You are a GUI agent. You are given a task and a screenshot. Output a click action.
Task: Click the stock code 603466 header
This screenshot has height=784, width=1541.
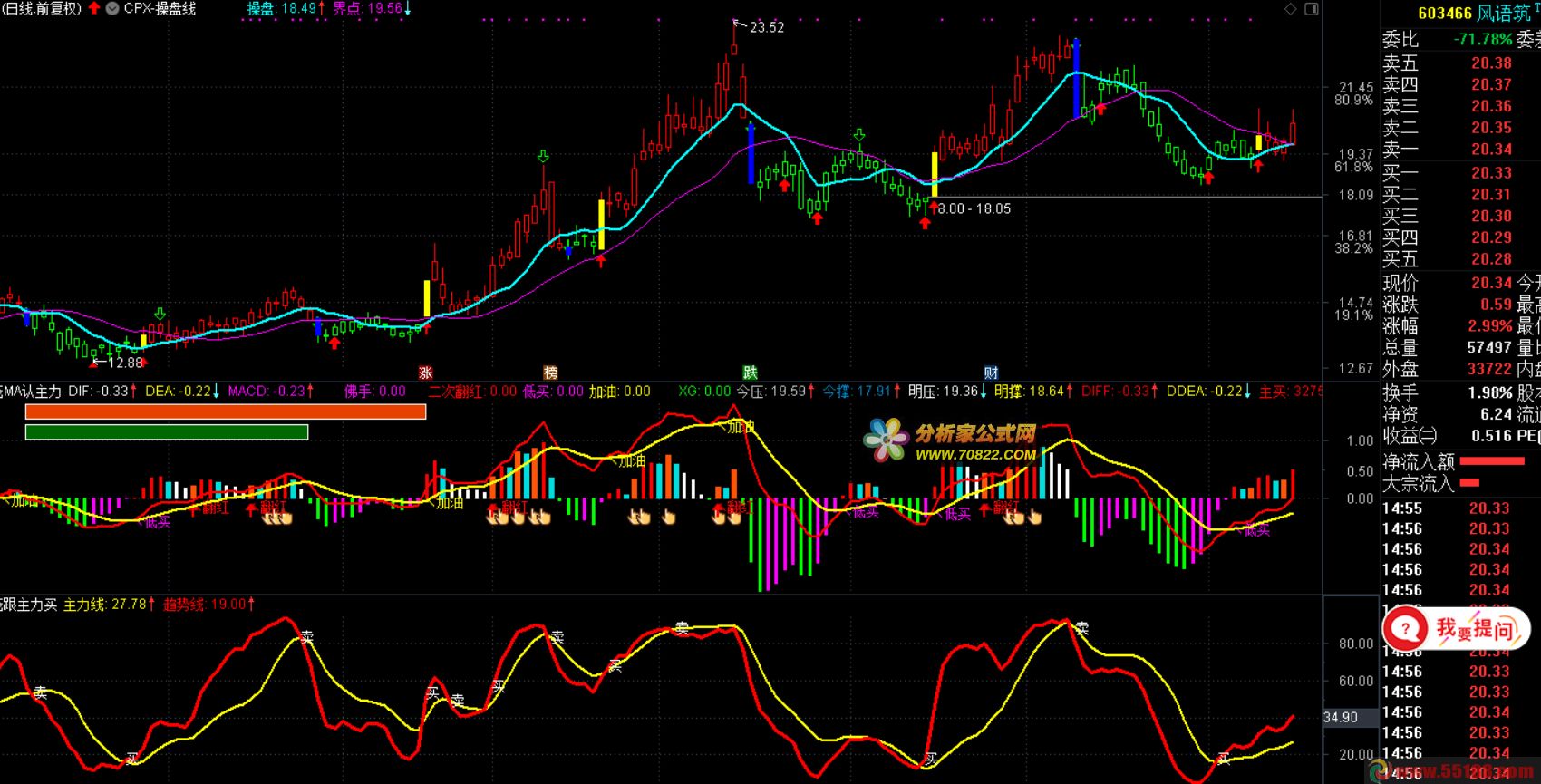1445,13
